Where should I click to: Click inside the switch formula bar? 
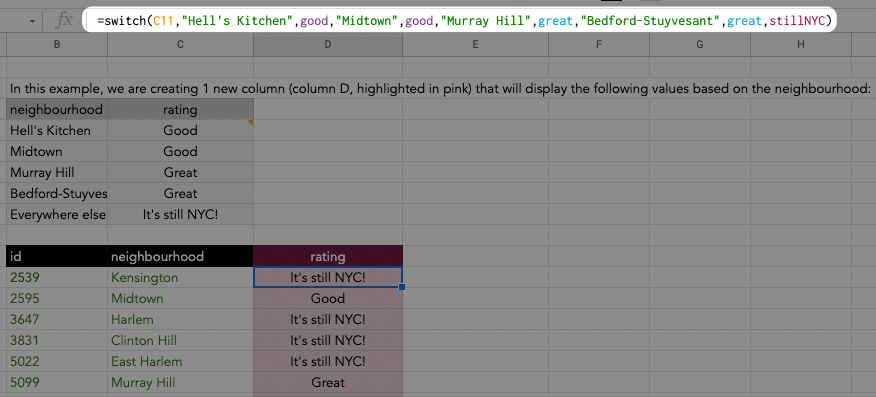(x=459, y=21)
